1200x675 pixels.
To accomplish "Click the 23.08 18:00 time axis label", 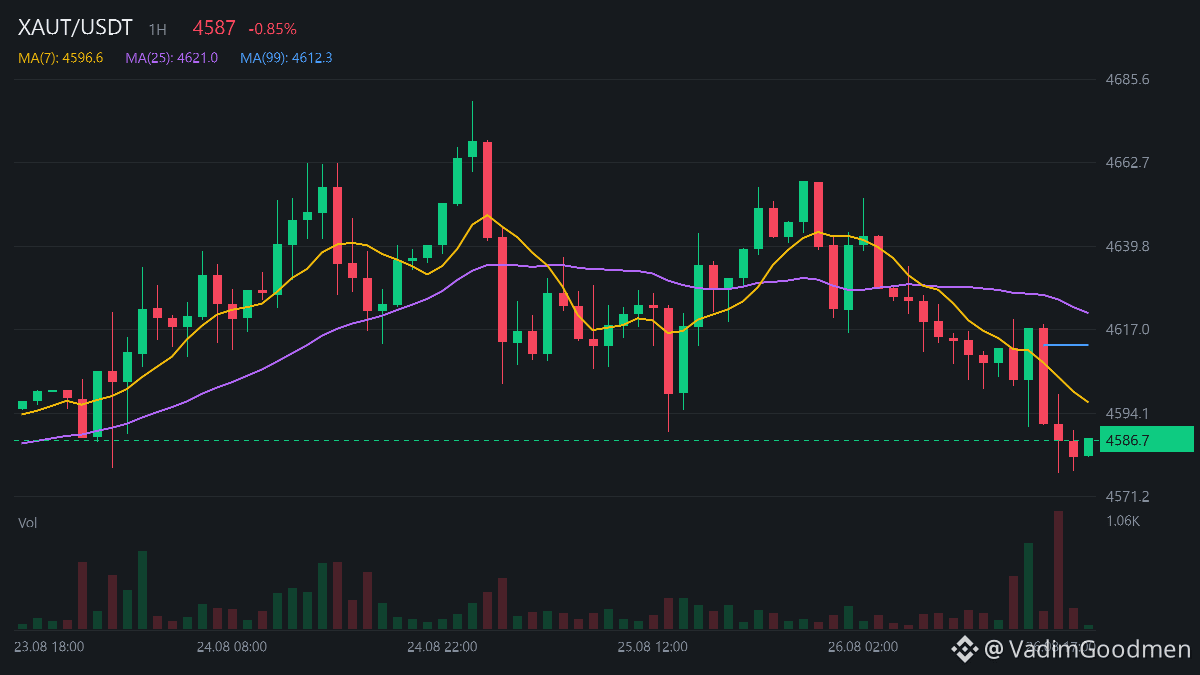I will pyautogui.click(x=49, y=647).
